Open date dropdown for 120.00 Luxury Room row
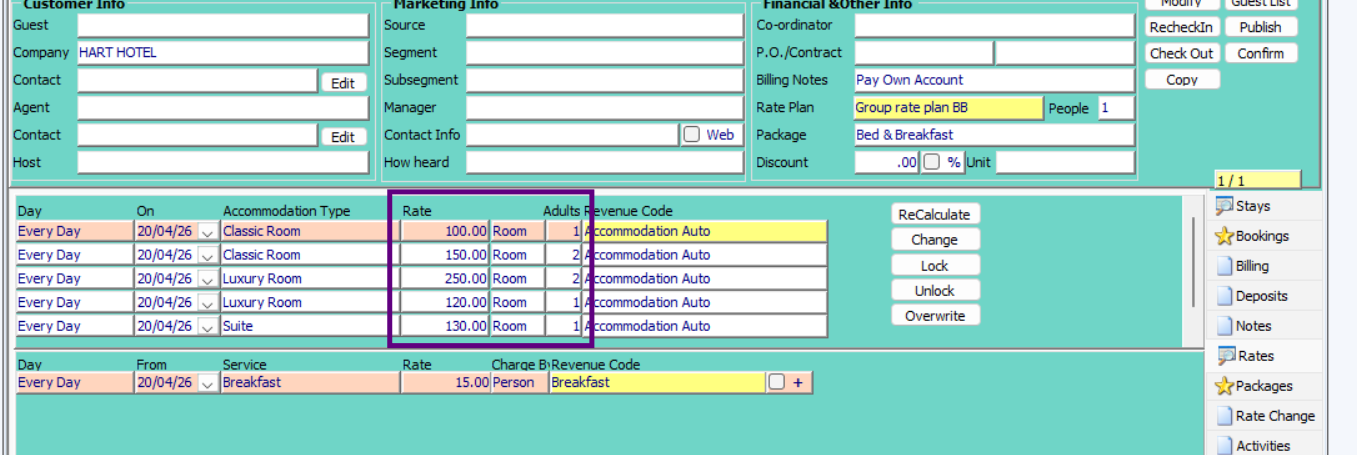 208,302
